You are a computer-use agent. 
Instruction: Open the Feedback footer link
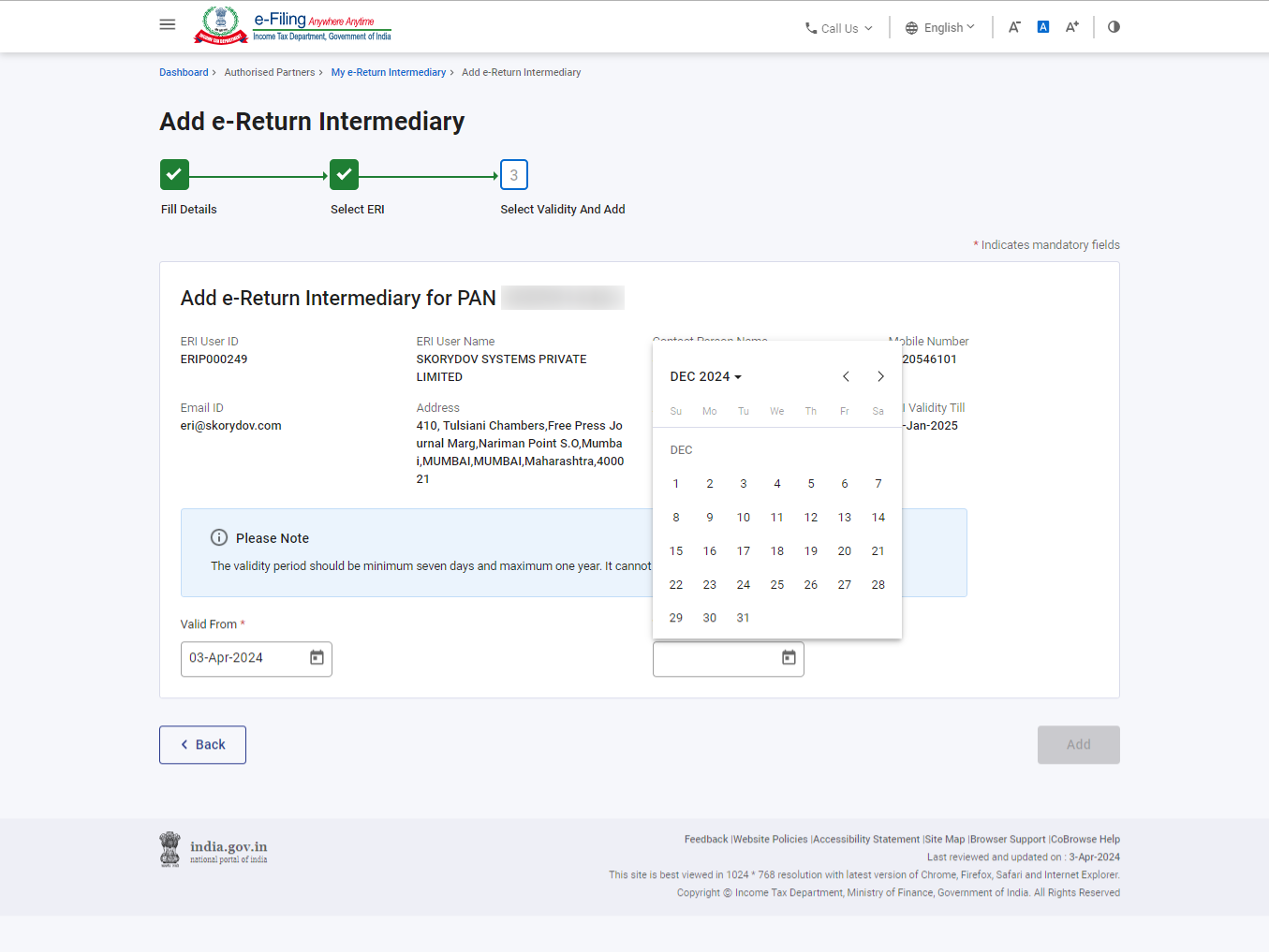(x=706, y=839)
